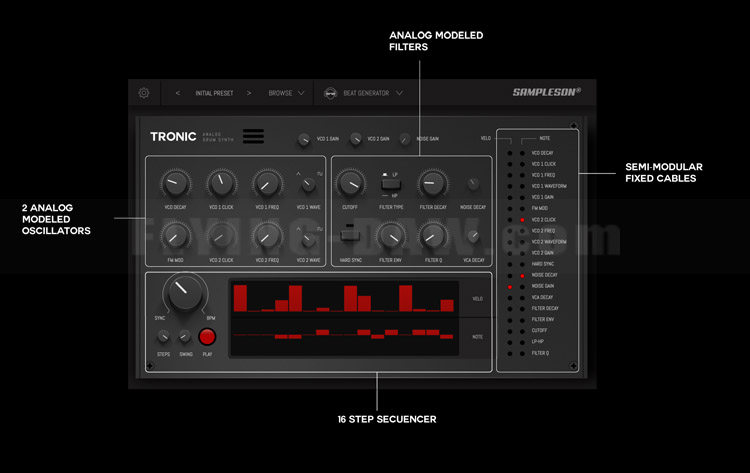This screenshot has height=473, width=750.
Task: Toggle the LP/HP Filter Type switch
Action: [391, 185]
